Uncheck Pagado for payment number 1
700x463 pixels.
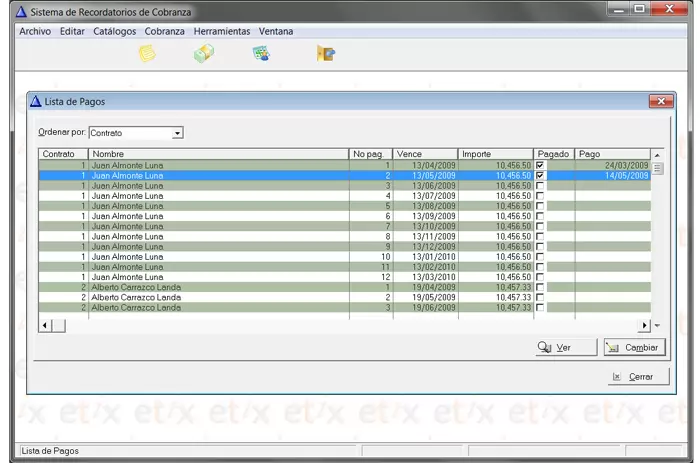point(541,165)
